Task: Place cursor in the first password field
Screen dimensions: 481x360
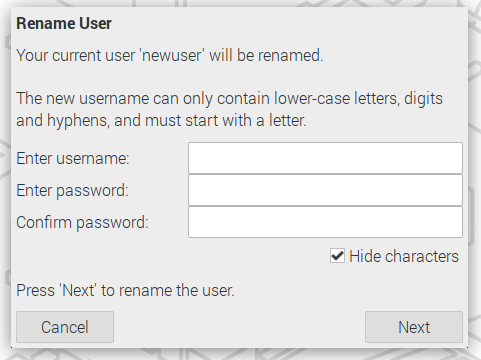Action: pos(325,190)
